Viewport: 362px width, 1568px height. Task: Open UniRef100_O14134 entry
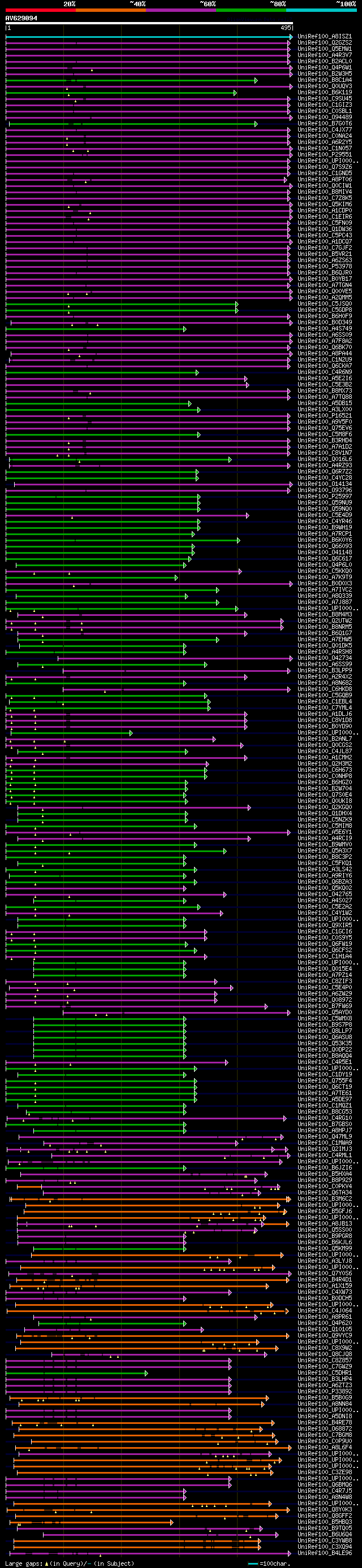(324, 484)
